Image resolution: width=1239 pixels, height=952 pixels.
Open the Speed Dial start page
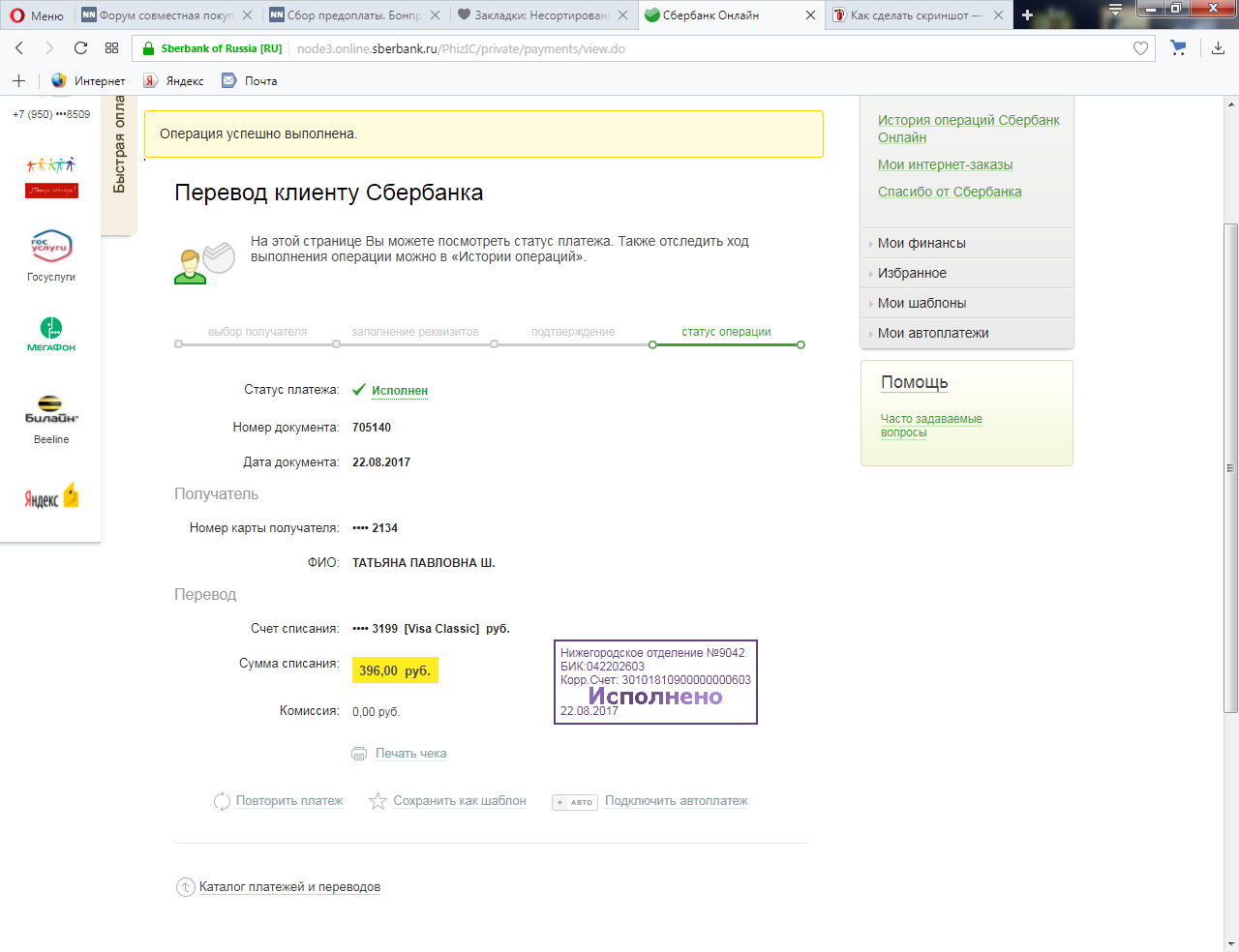(111, 48)
